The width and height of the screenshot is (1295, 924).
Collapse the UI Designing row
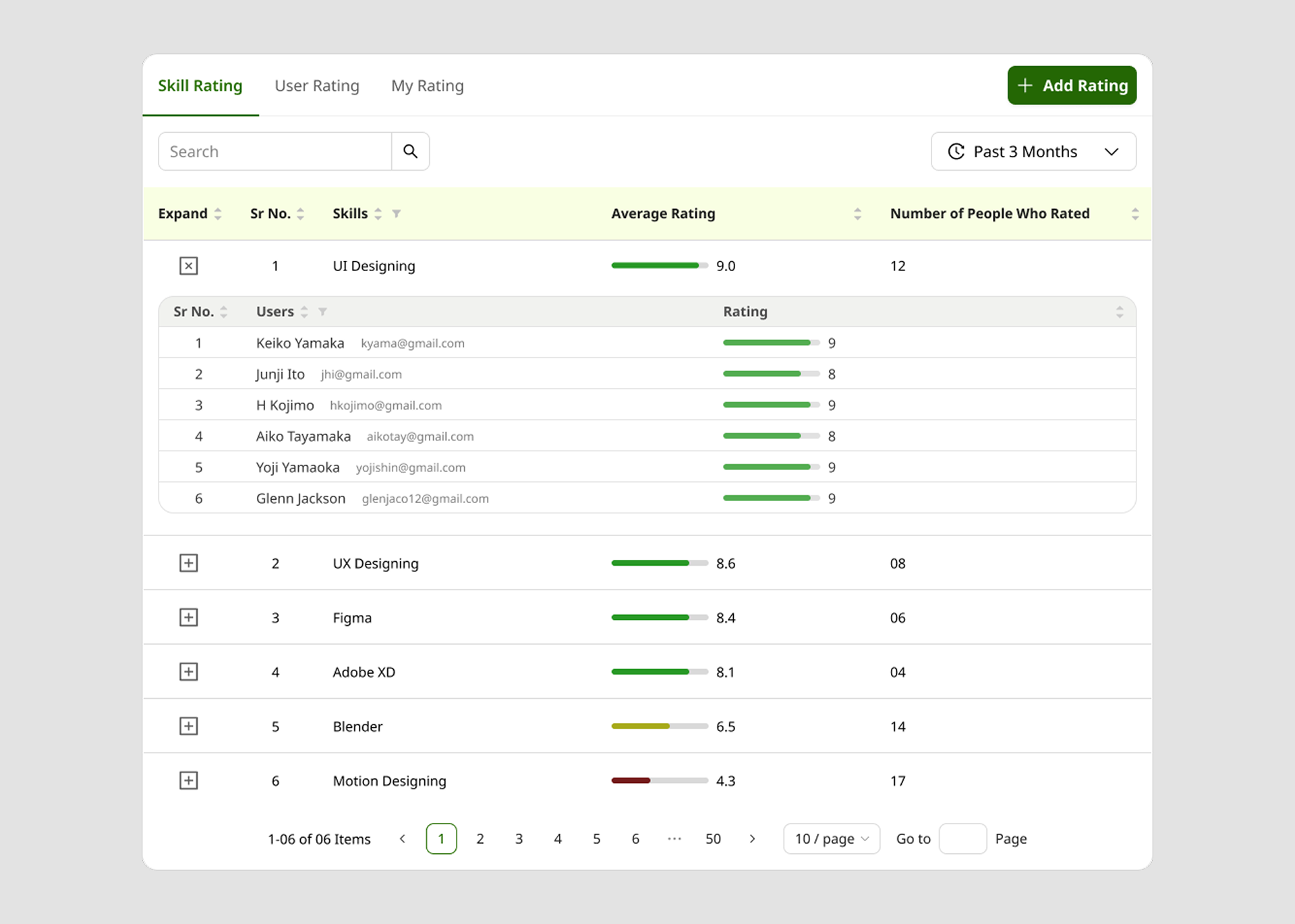[189, 266]
